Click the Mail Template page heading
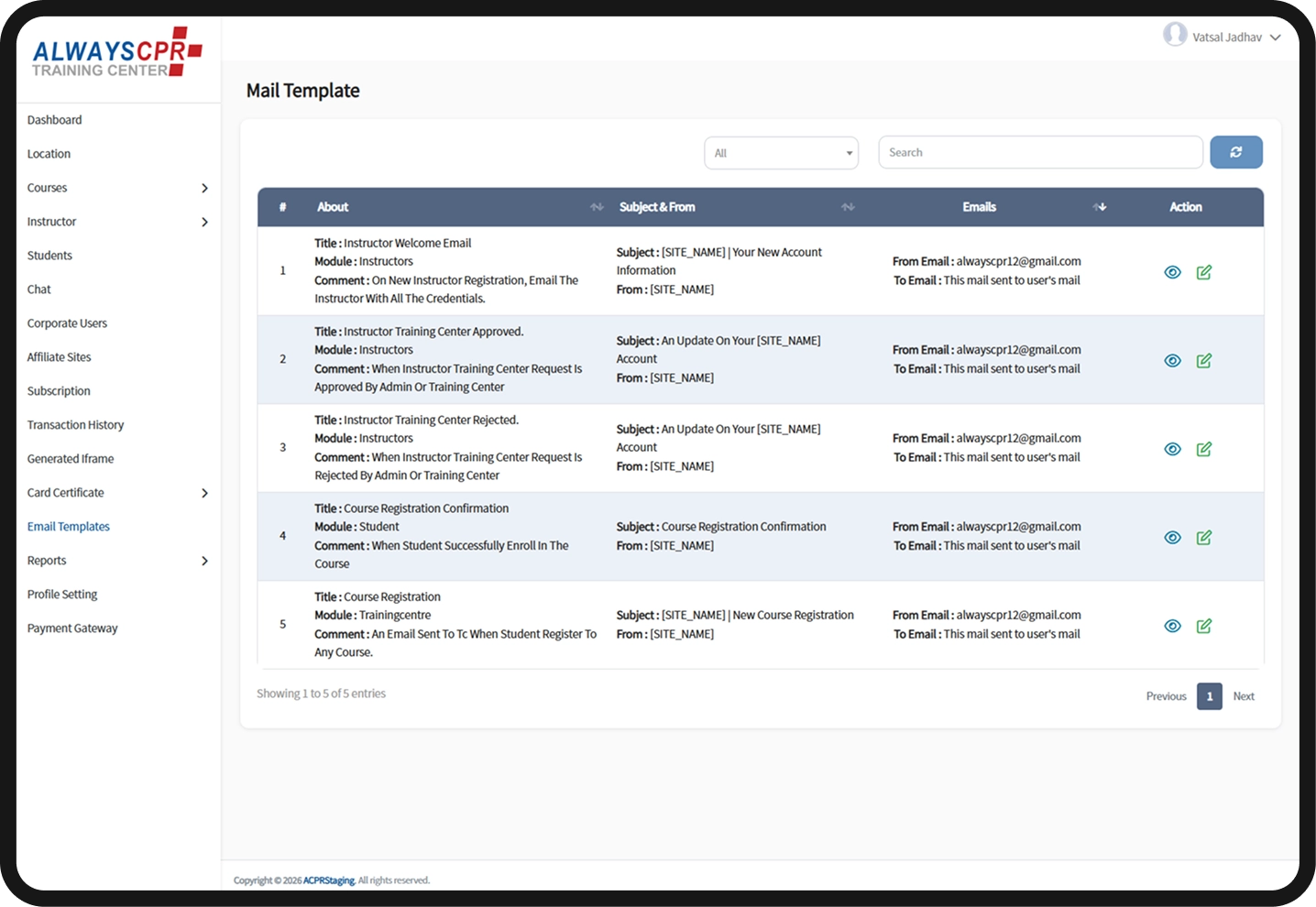 point(302,91)
